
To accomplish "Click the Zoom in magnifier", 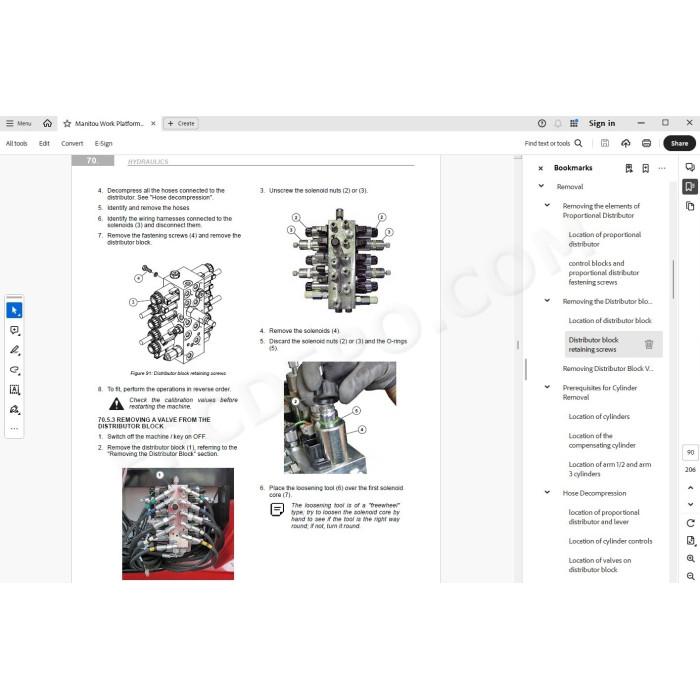I will 690,558.
